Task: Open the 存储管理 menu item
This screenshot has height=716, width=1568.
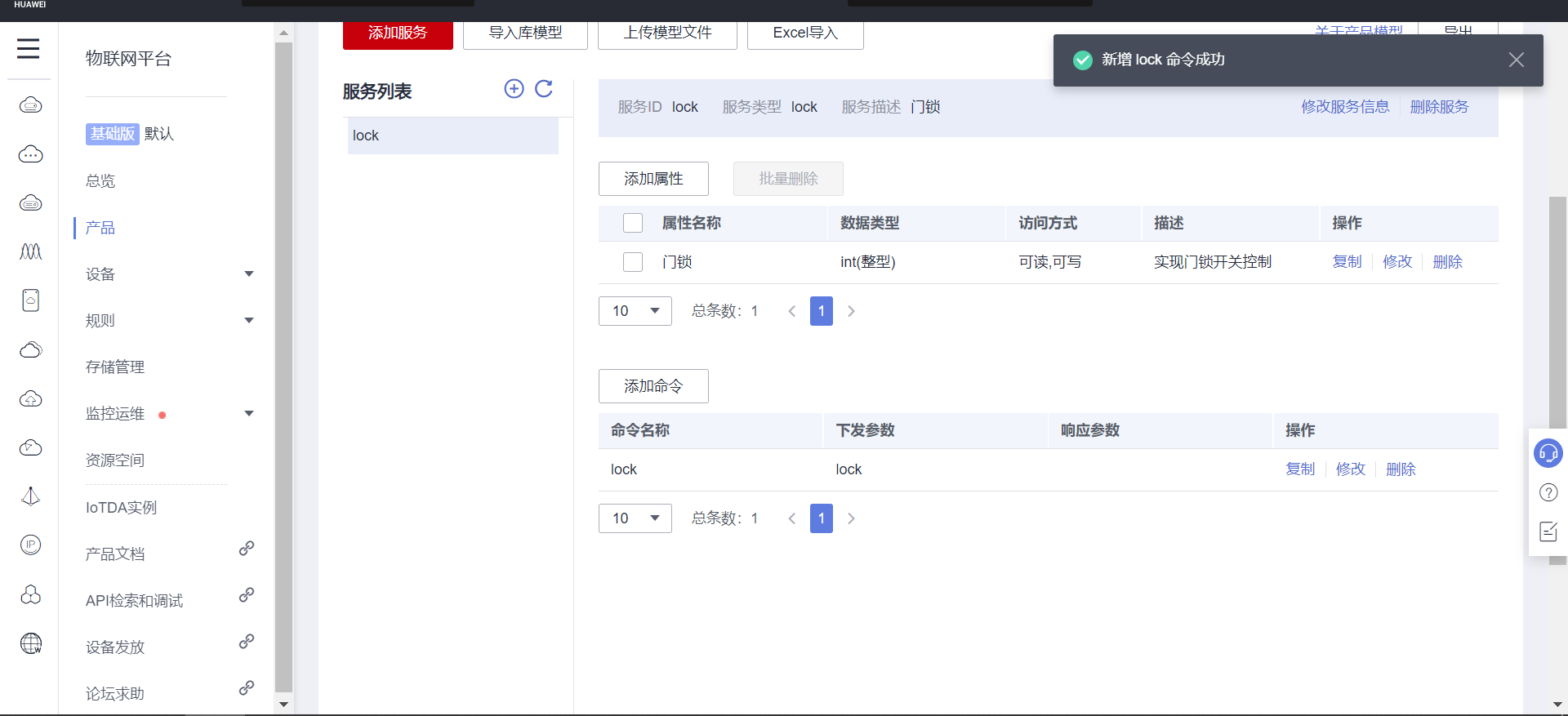Action: coord(115,367)
